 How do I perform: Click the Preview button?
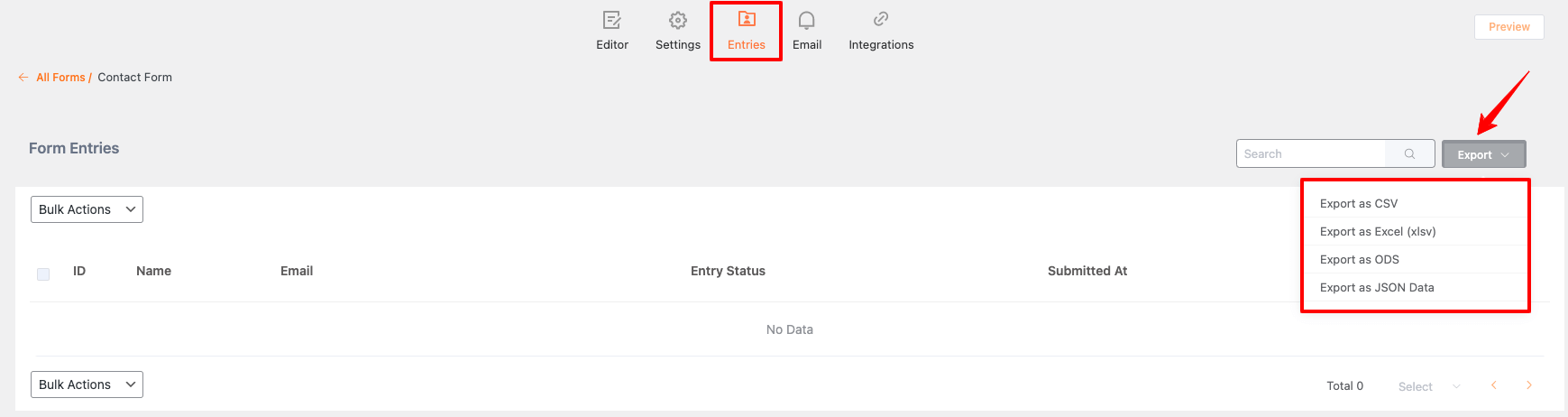tap(1509, 27)
